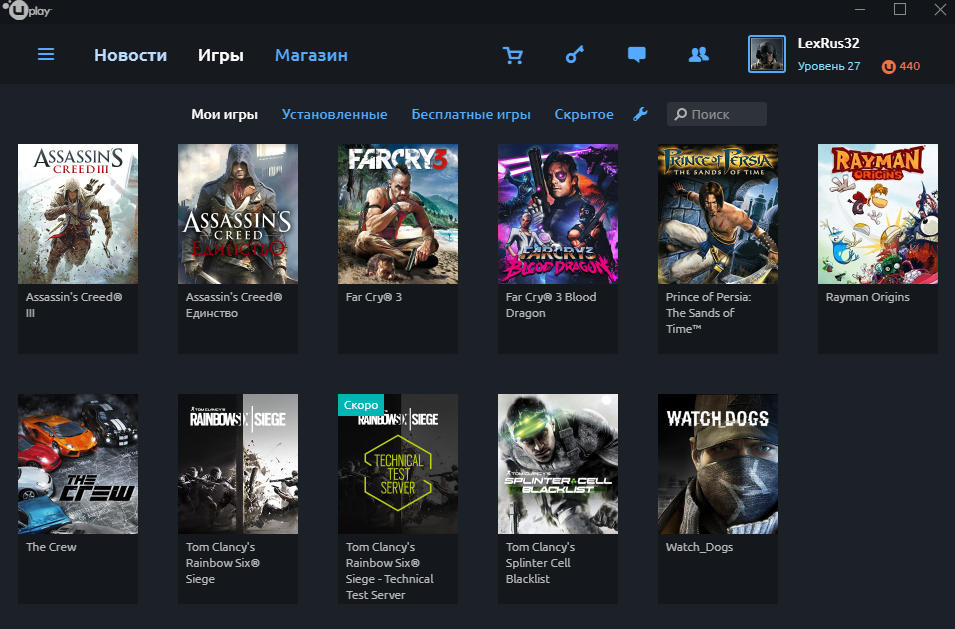Viewport: 955px width, 629px height.
Task: Close the Uplay window
Action: (940, 10)
